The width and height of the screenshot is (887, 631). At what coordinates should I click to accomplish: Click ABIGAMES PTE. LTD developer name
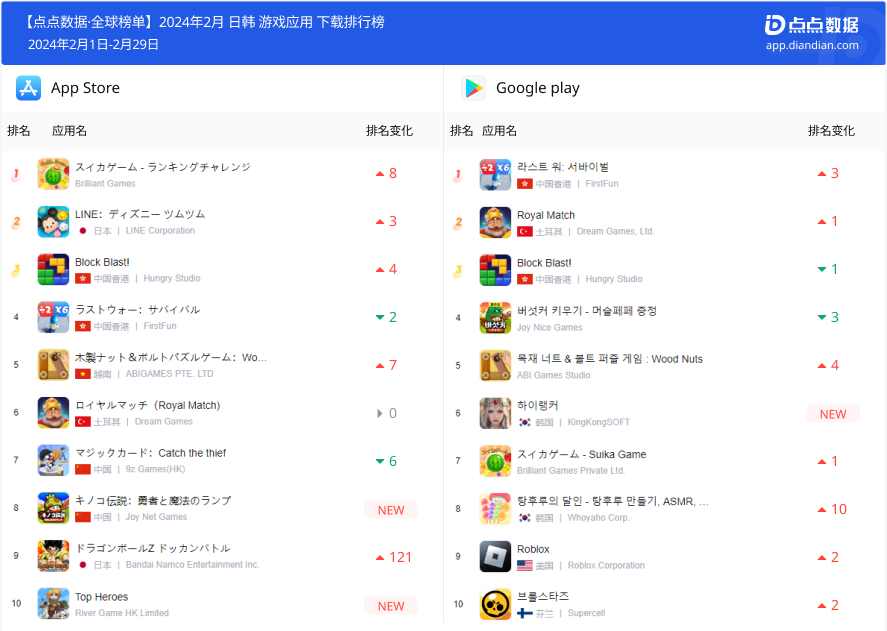170,374
